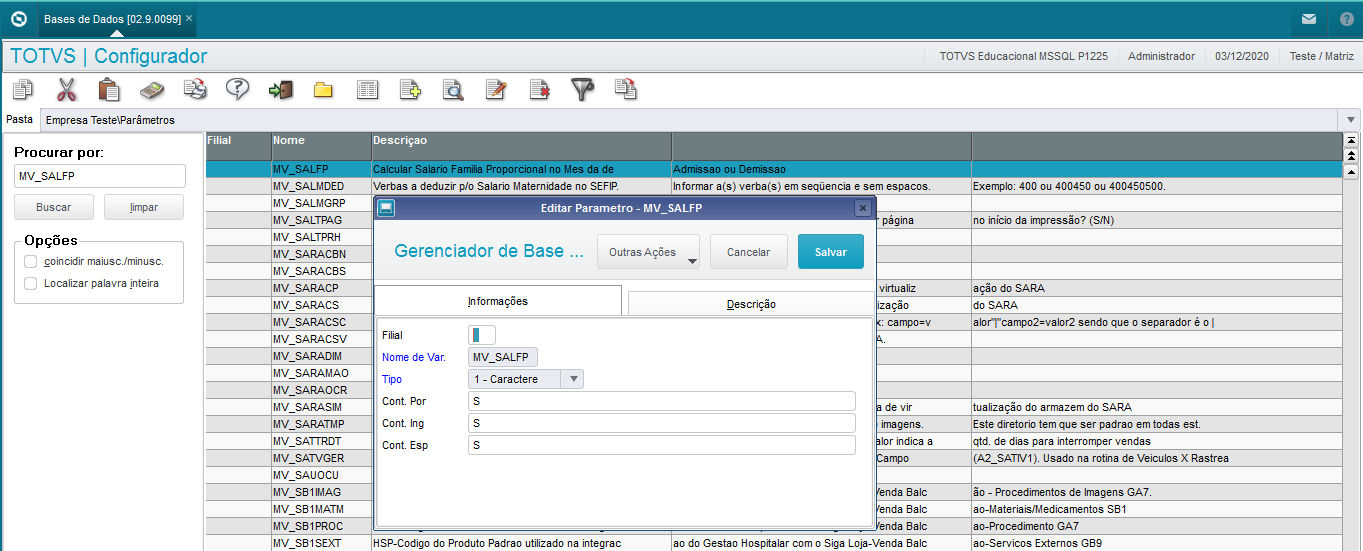
Task: Switch to the Informações tab
Action: (x=497, y=301)
